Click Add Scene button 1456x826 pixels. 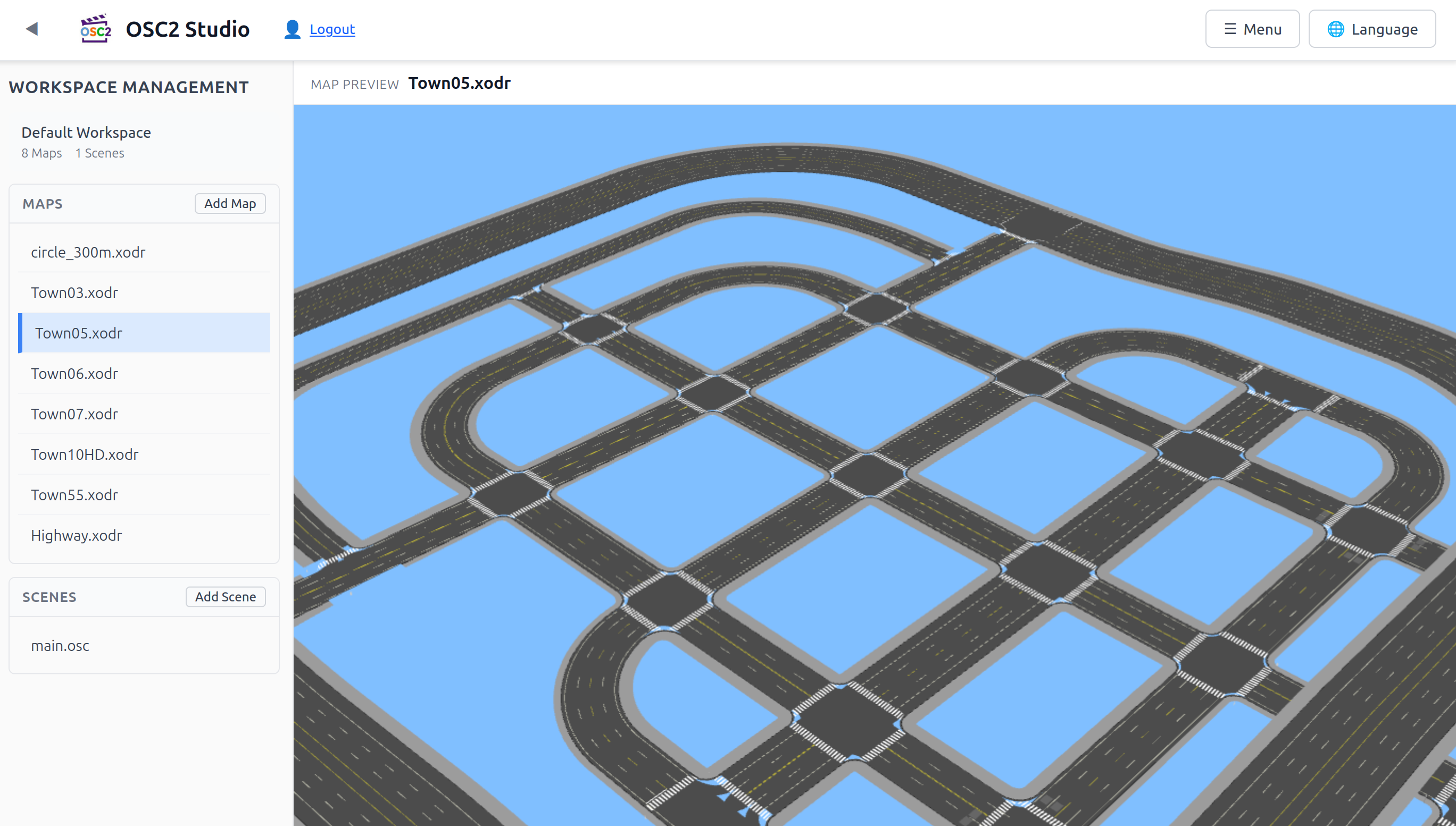[x=226, y=597]
